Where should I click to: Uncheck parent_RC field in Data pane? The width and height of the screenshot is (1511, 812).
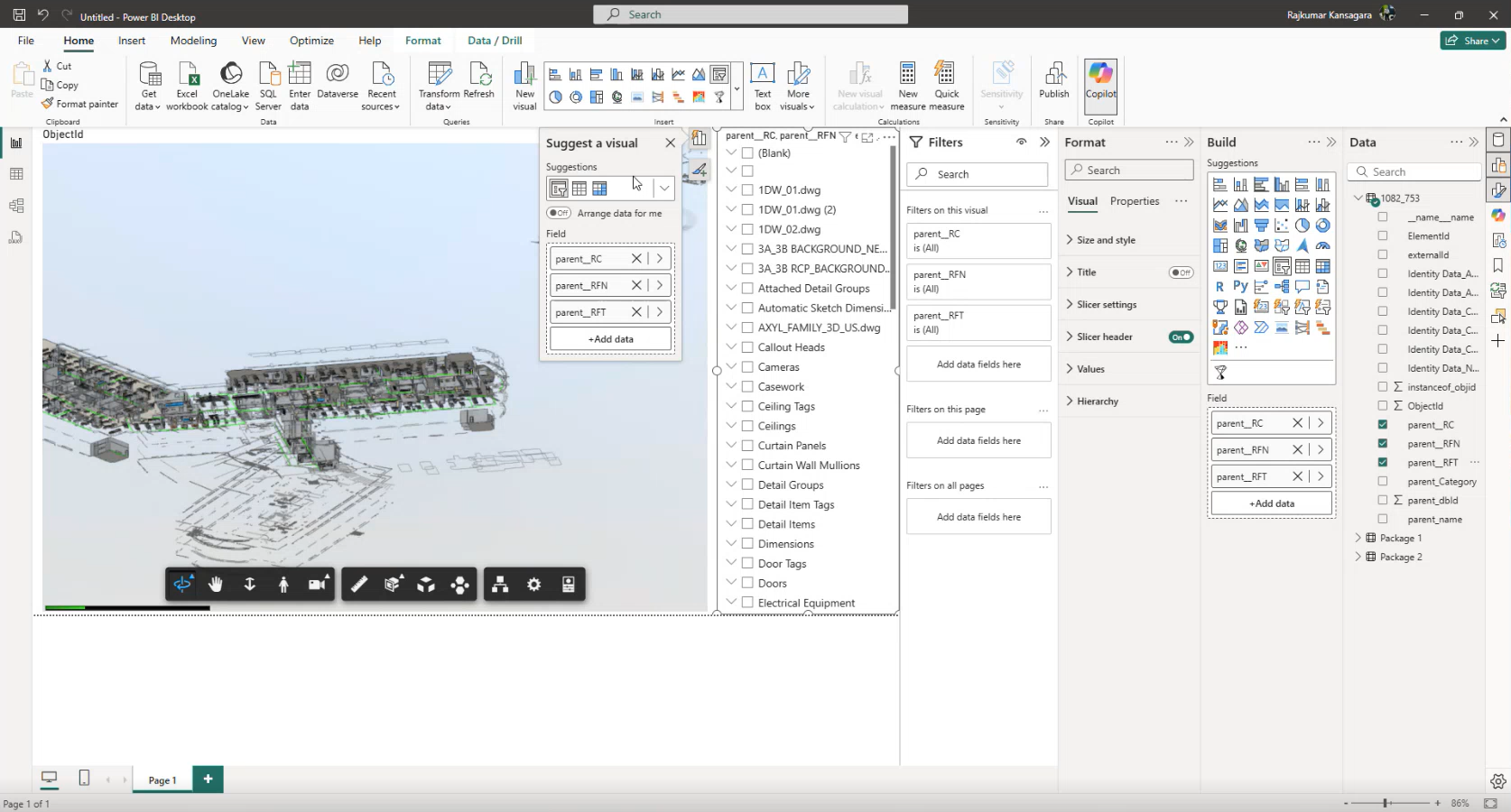pos(1382,425)
